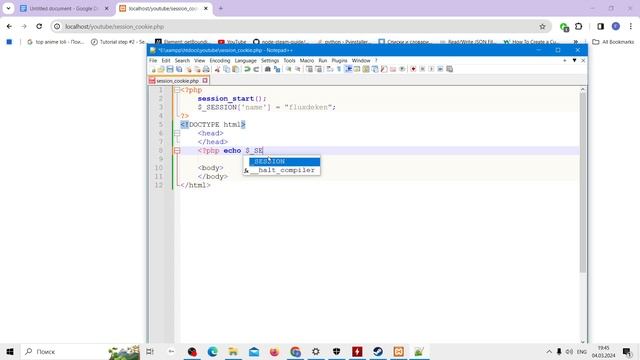
Task: Toggle the Chrome side panel icon
Action: pos(600,27)
